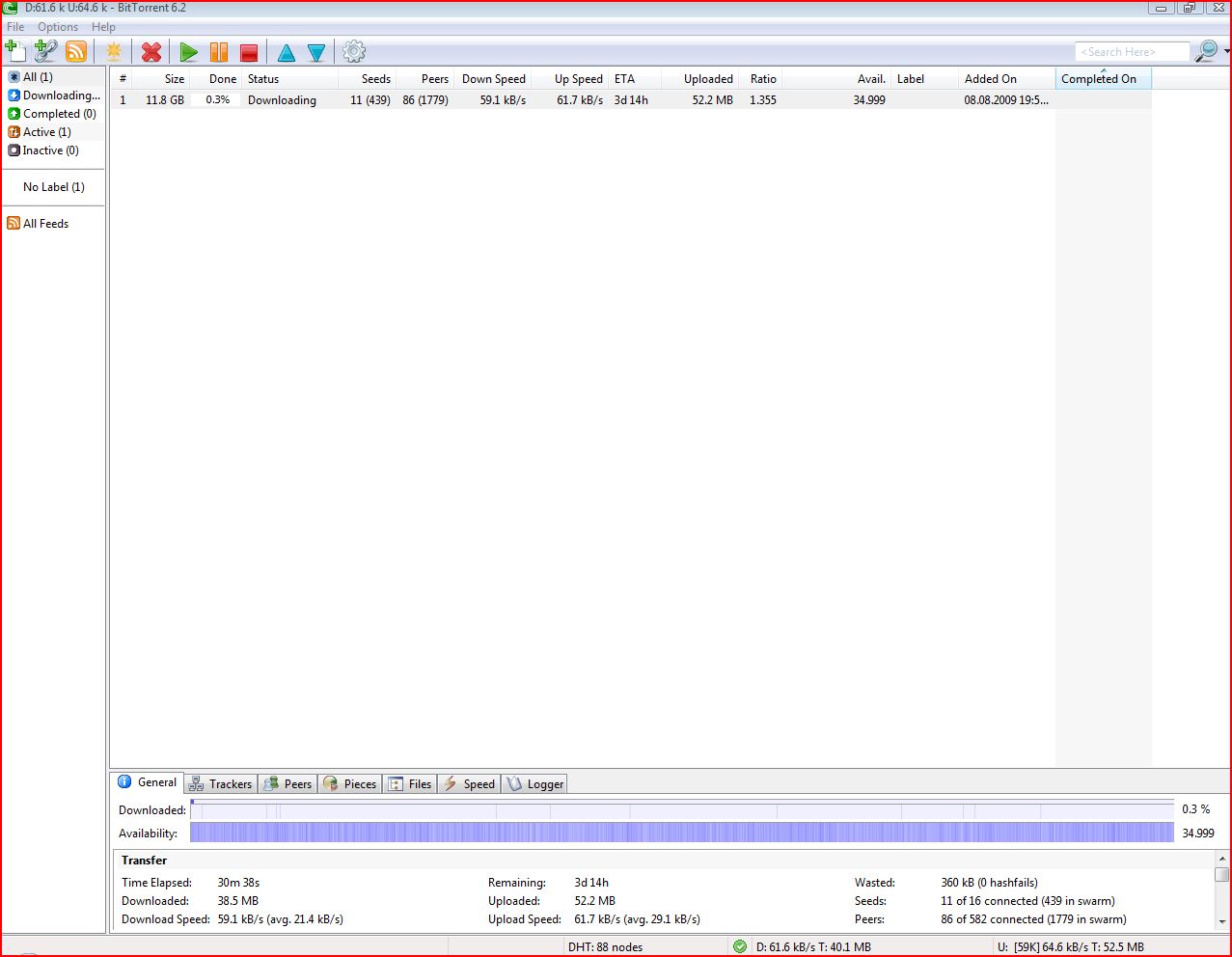
Task: Sort by the Peers column header
Action: pos(424,79)
